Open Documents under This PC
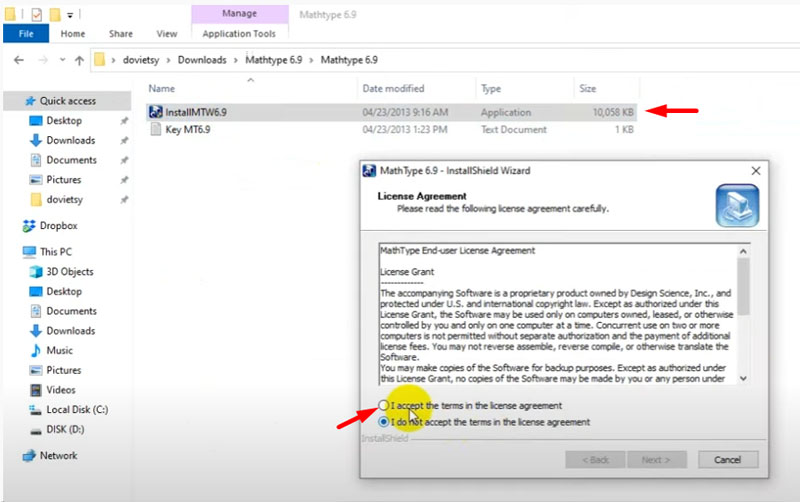The image size is (800, 502). (x=71, y=311)
